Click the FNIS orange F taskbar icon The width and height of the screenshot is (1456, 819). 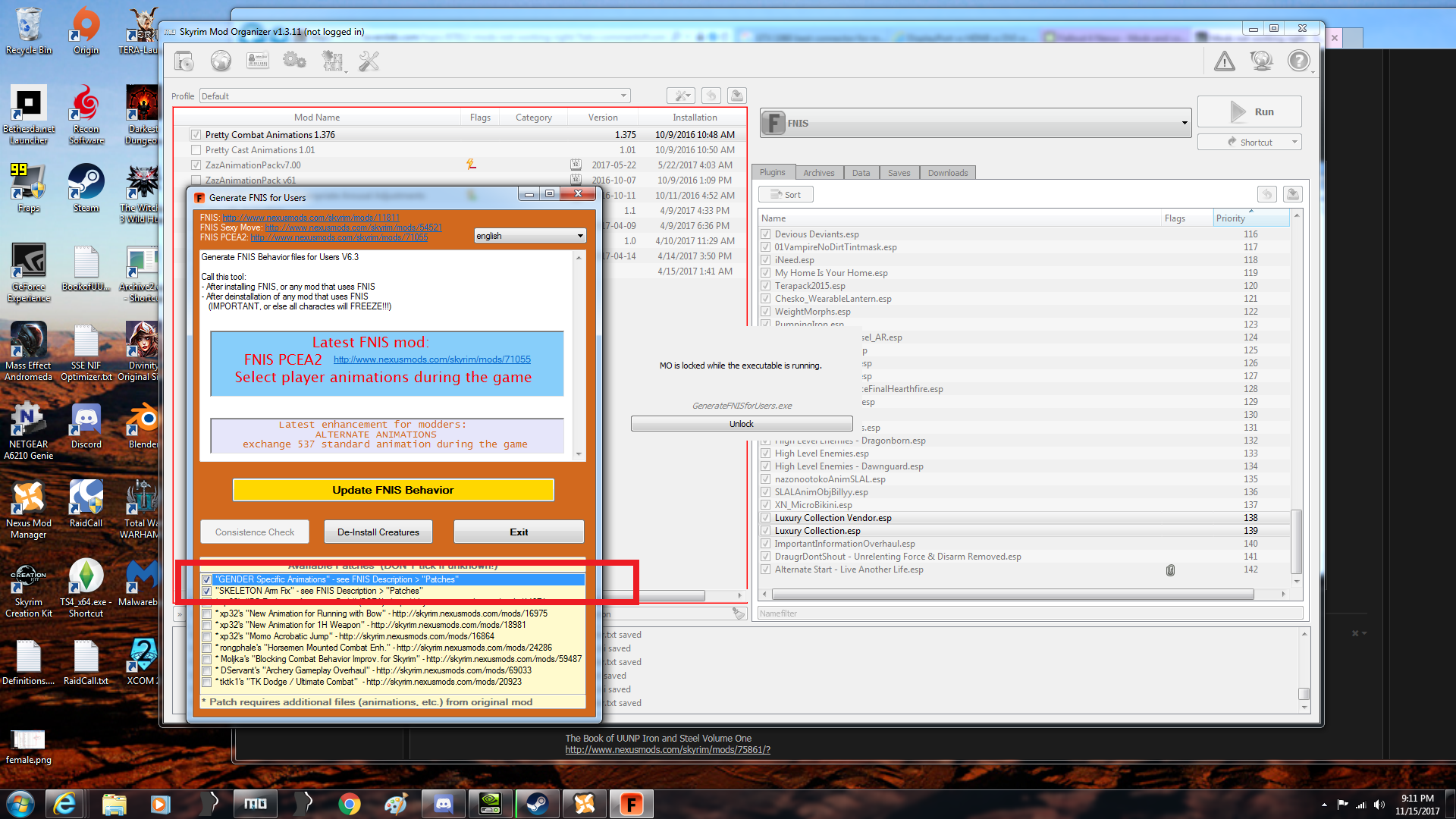[631, 804]
